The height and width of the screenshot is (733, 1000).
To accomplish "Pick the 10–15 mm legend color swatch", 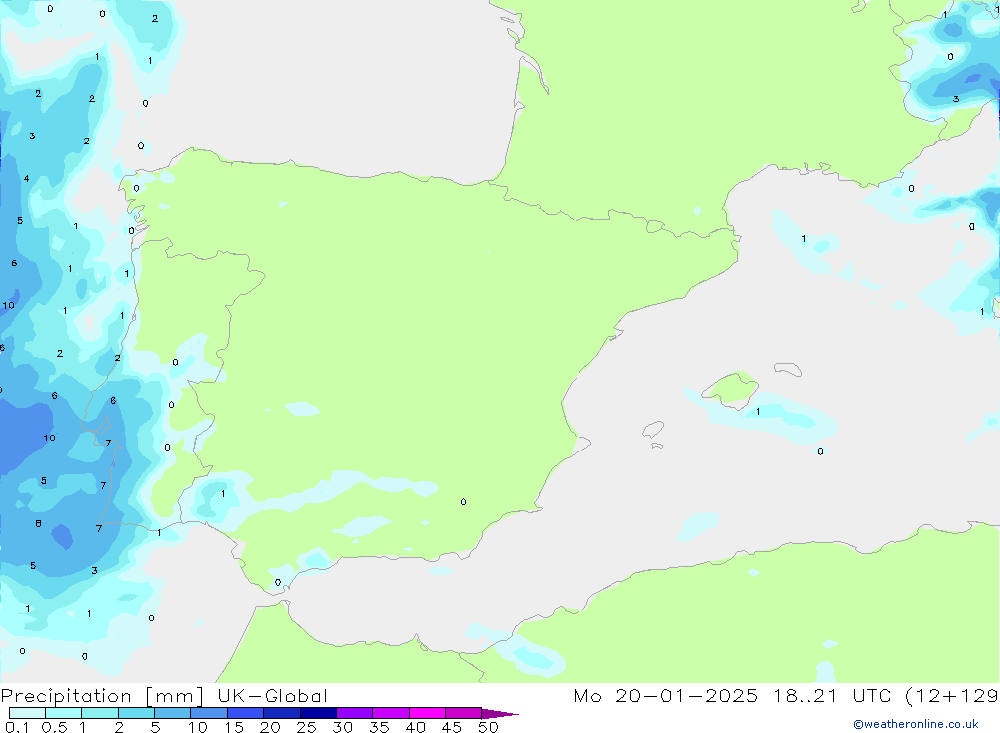I will click(209, 713).
